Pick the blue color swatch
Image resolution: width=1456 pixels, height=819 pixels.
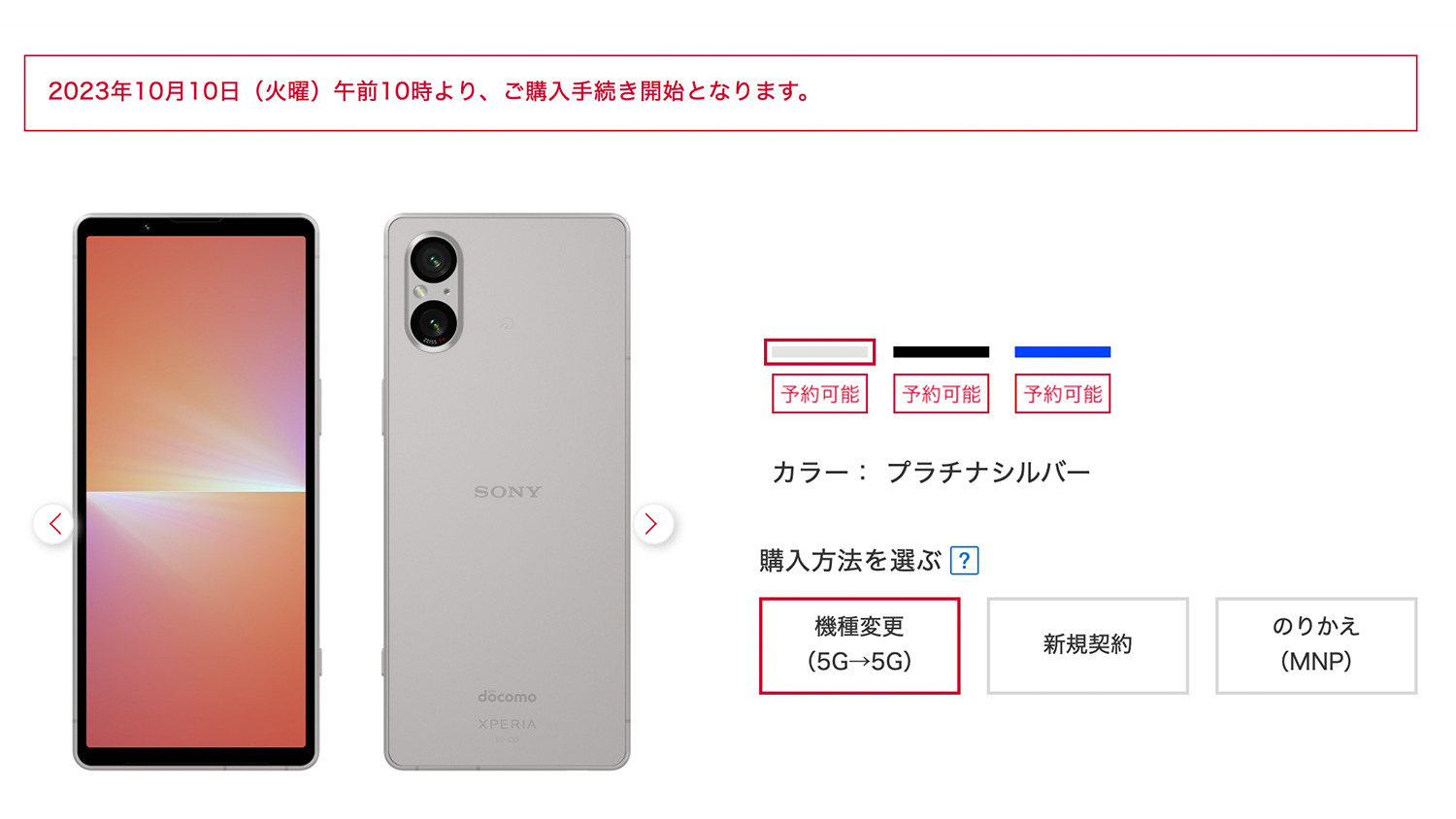click(1062, 352)
